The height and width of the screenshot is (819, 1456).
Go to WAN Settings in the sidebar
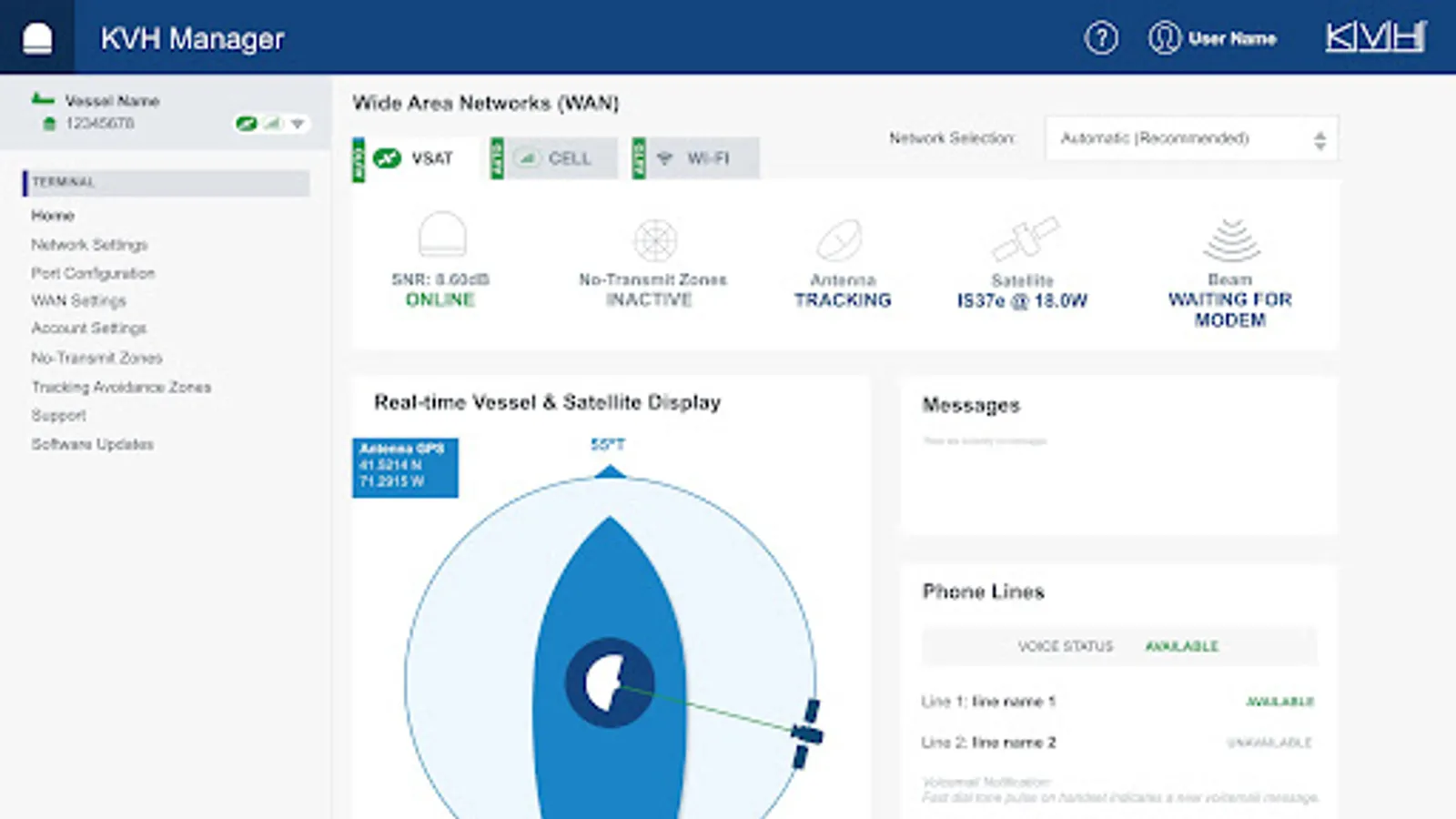[x=78, y=300]
